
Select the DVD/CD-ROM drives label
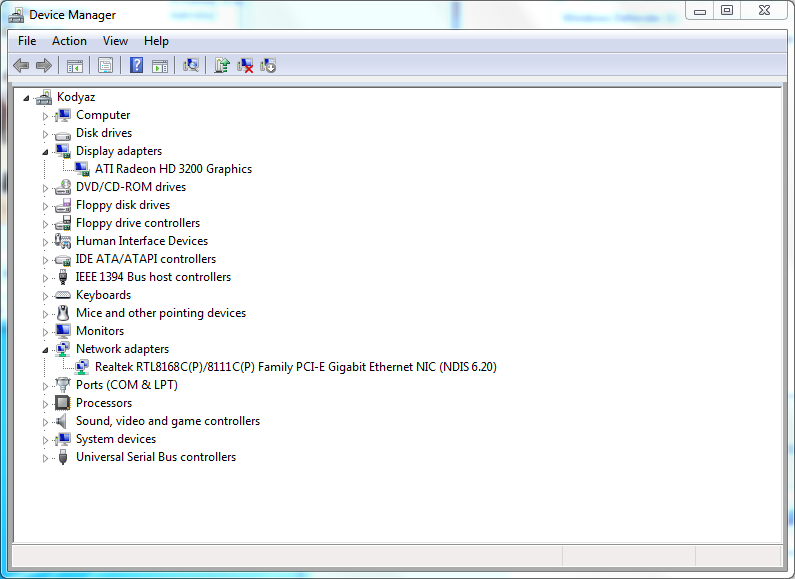click(x=131, y=187)
